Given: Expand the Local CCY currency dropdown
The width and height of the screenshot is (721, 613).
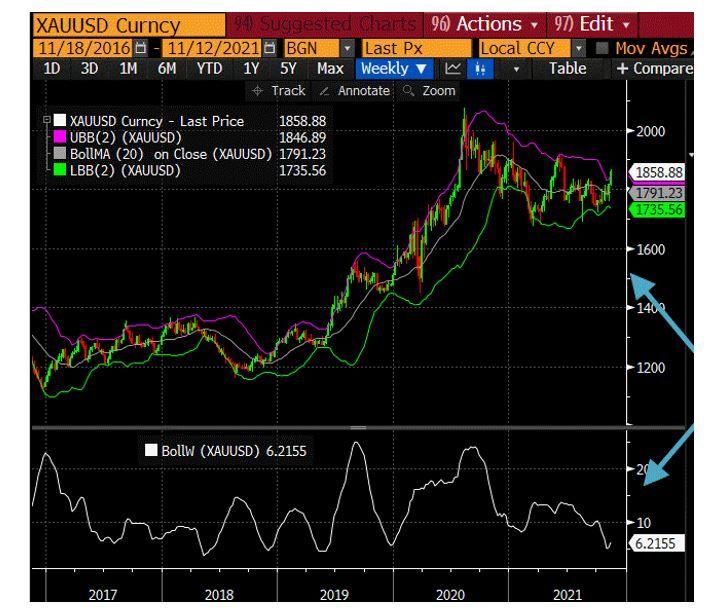Looking at the screenshot, I should point(577,47).
